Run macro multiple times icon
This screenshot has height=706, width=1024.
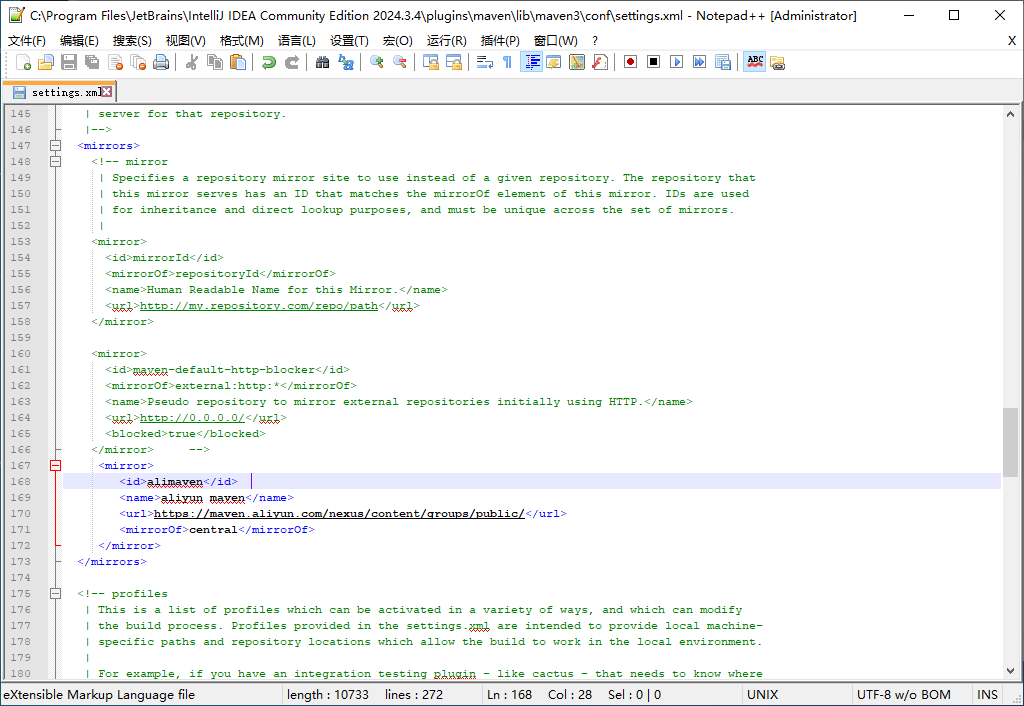click(x=699, y=62)
